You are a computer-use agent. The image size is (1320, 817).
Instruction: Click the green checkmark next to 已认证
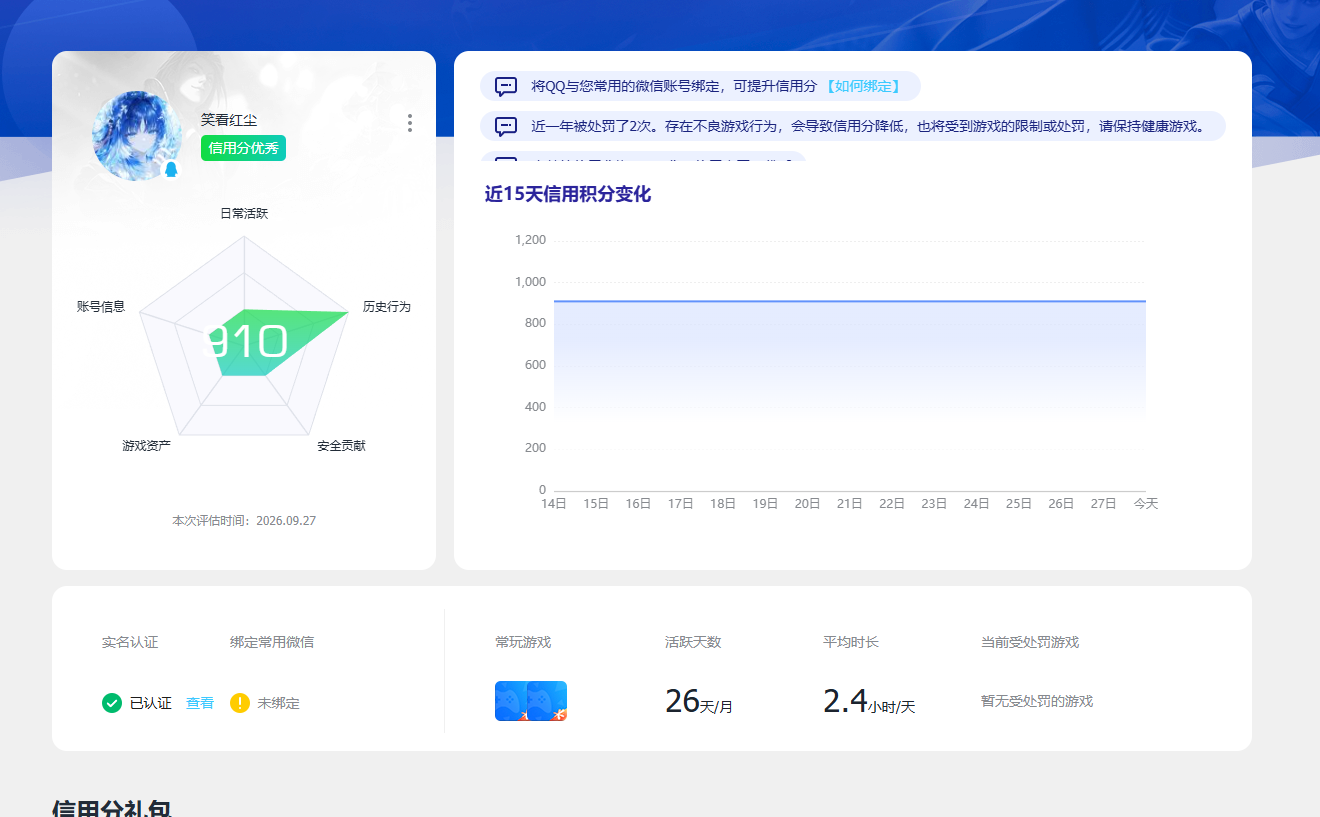112,703
